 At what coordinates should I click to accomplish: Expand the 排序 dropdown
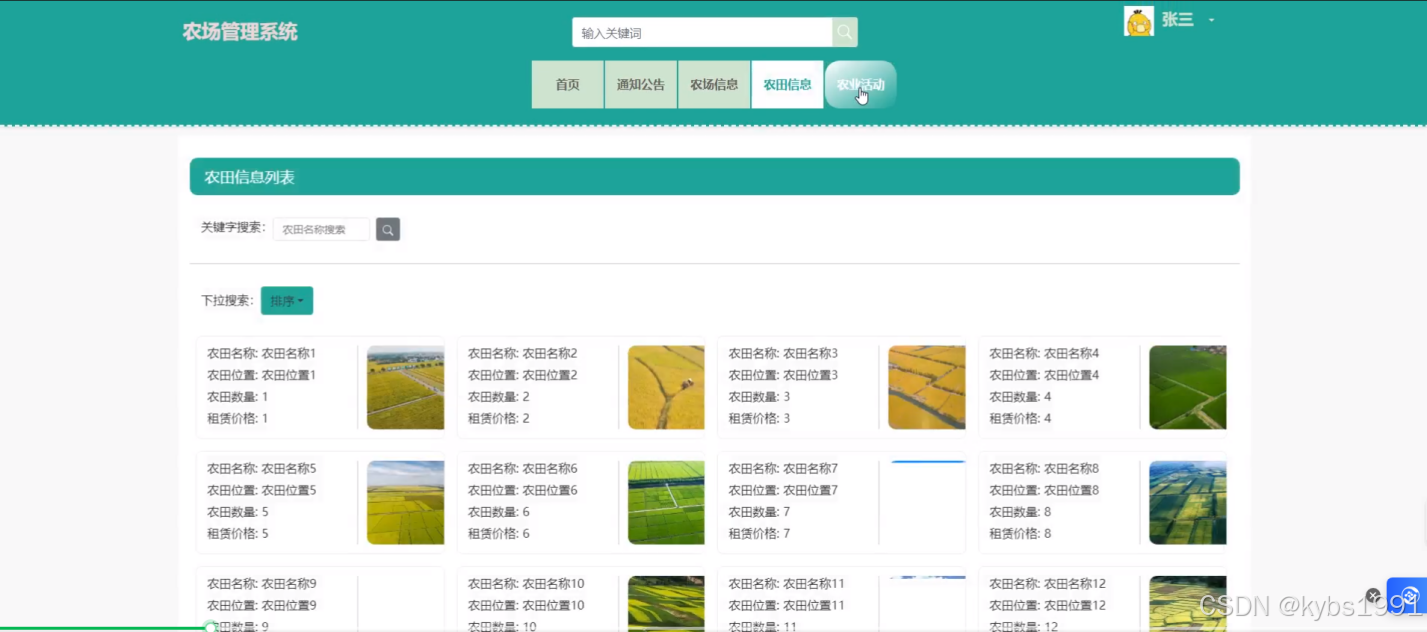point(287,301)
